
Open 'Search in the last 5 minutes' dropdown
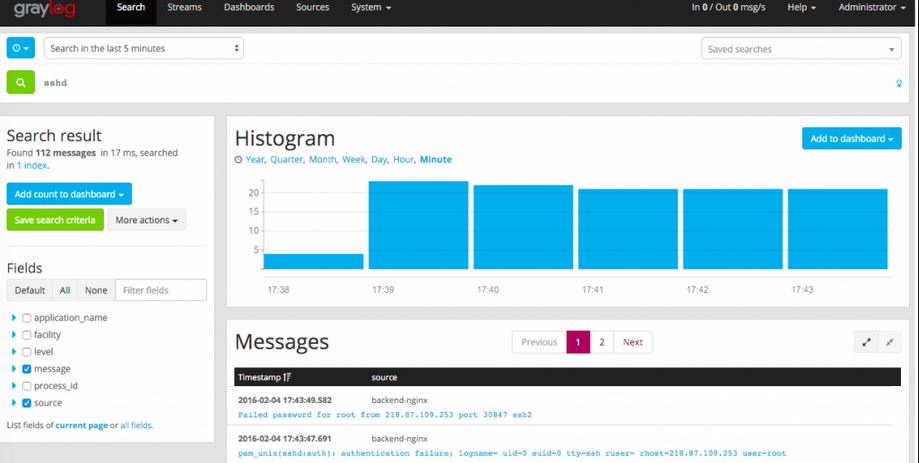(144, 48)
